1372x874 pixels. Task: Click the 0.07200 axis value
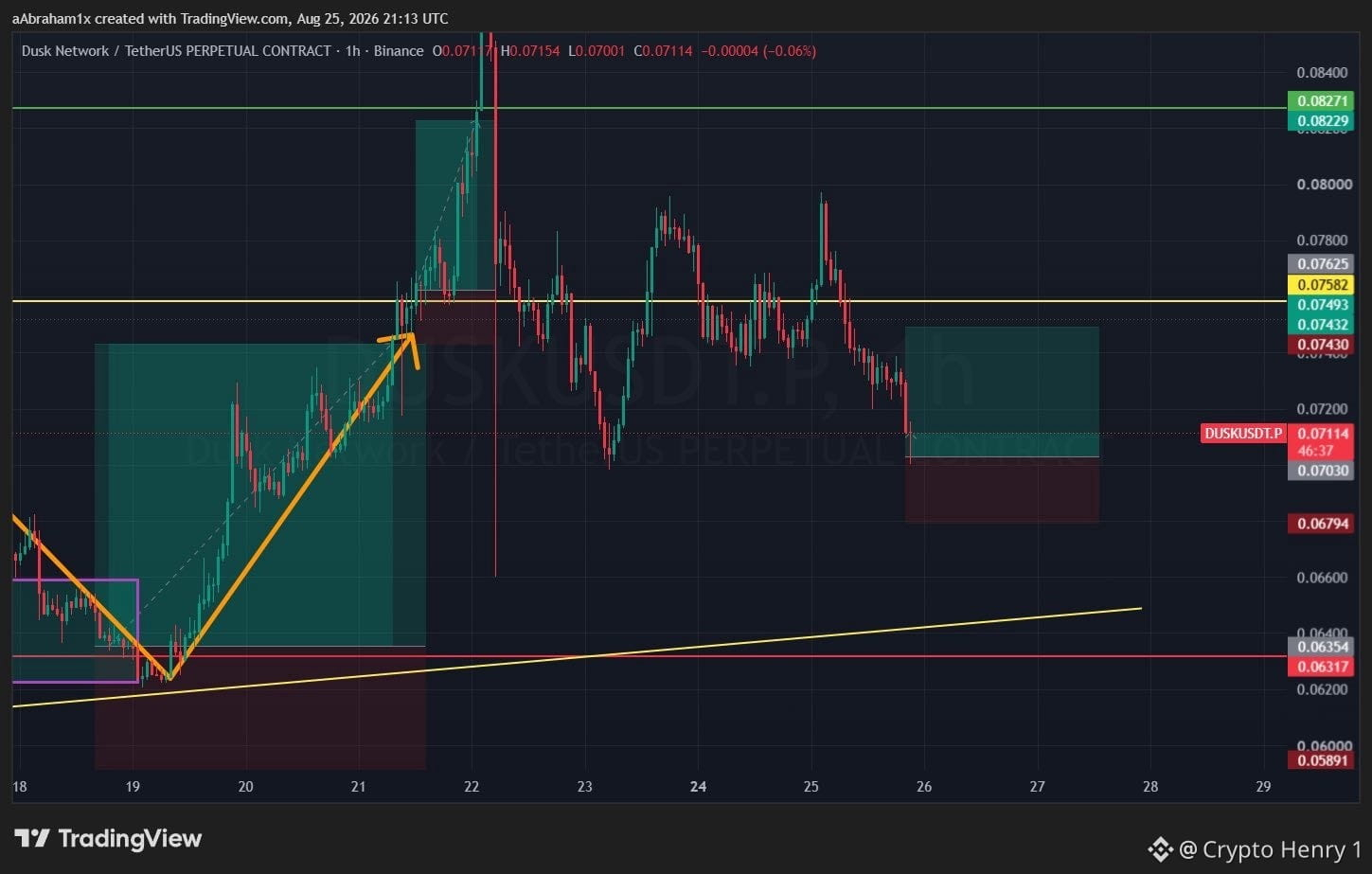[x=1323, y=409]
